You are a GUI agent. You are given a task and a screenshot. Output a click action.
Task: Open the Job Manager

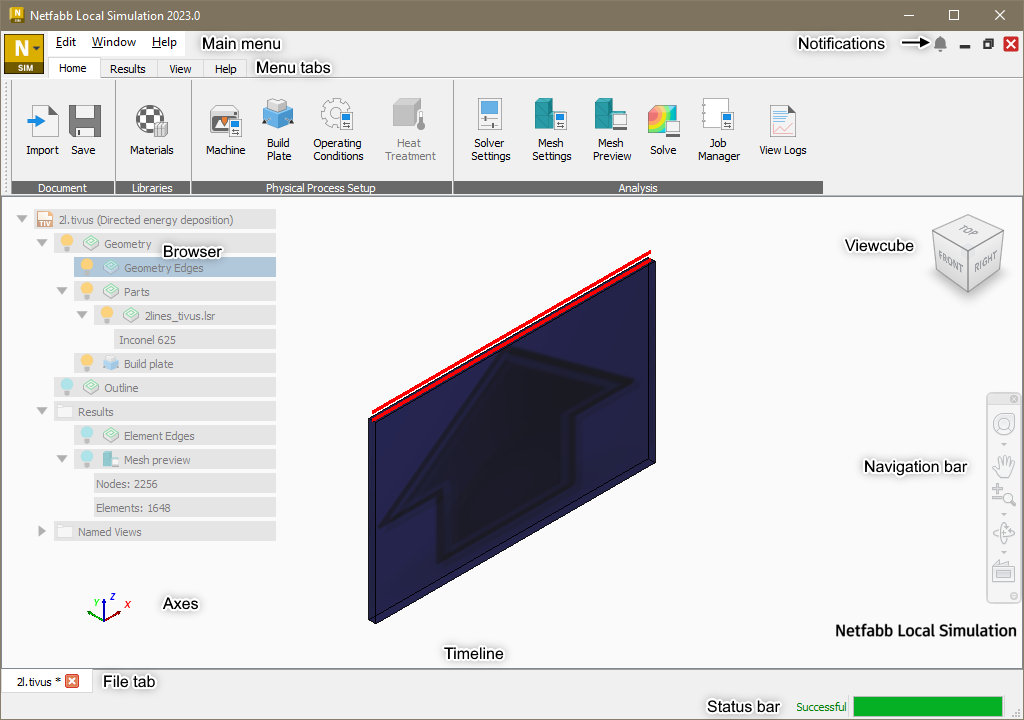pos(718,114)
